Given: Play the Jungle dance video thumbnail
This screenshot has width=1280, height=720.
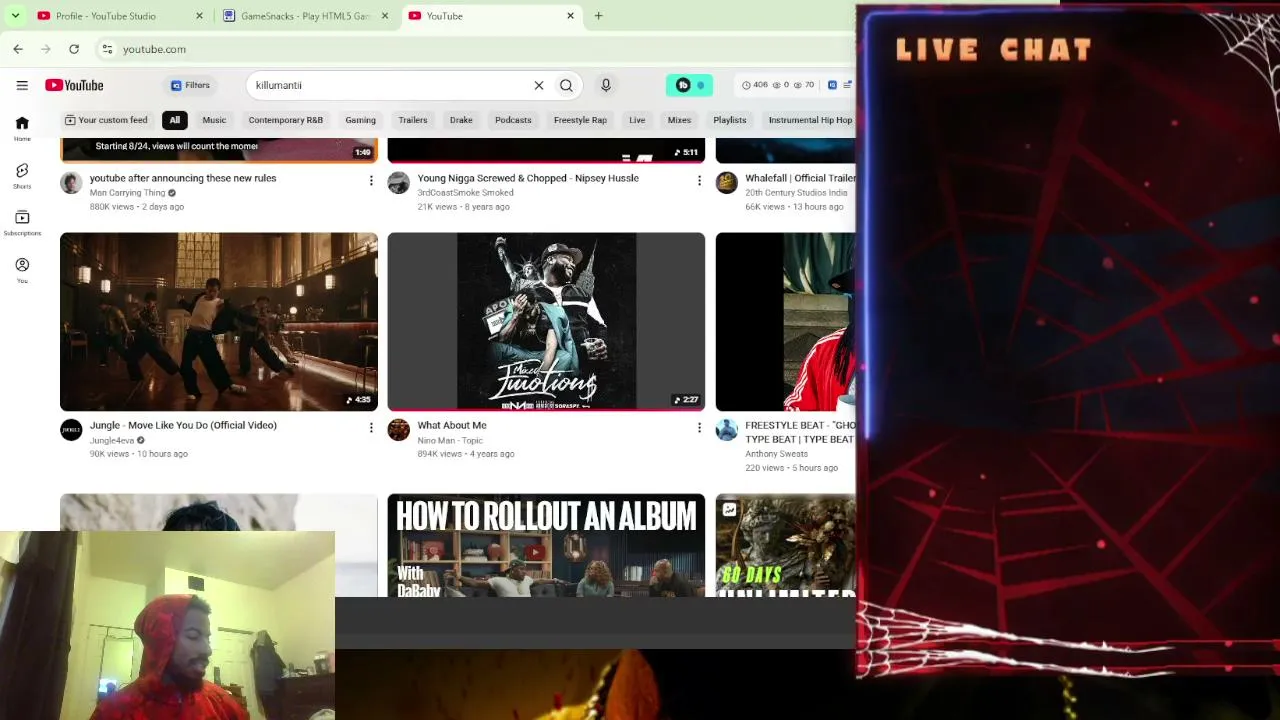Looking at the screenshot, I should tap(219, 322).
